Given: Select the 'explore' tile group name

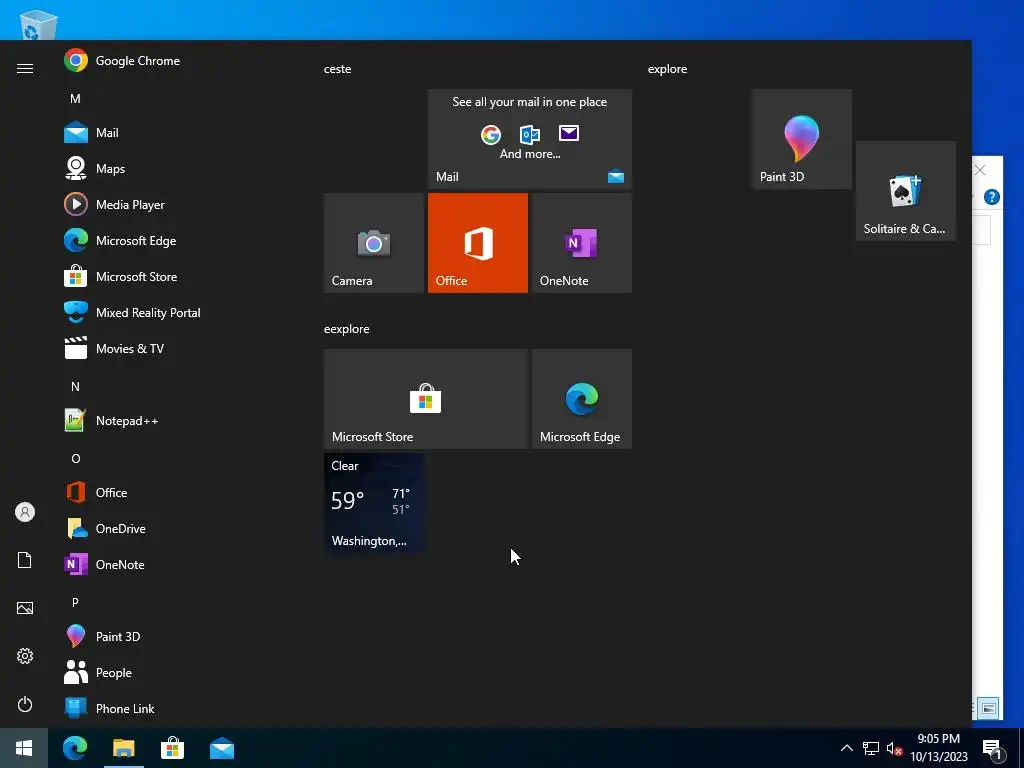Looking at the screenshot, I should click(667, 69).
